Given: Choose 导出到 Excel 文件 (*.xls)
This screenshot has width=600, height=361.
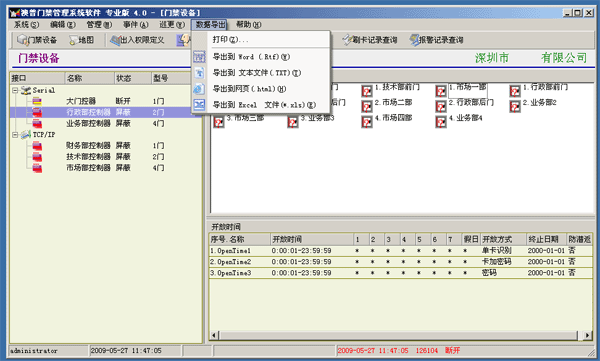Looking at the screenshot, I should (261, 105).
